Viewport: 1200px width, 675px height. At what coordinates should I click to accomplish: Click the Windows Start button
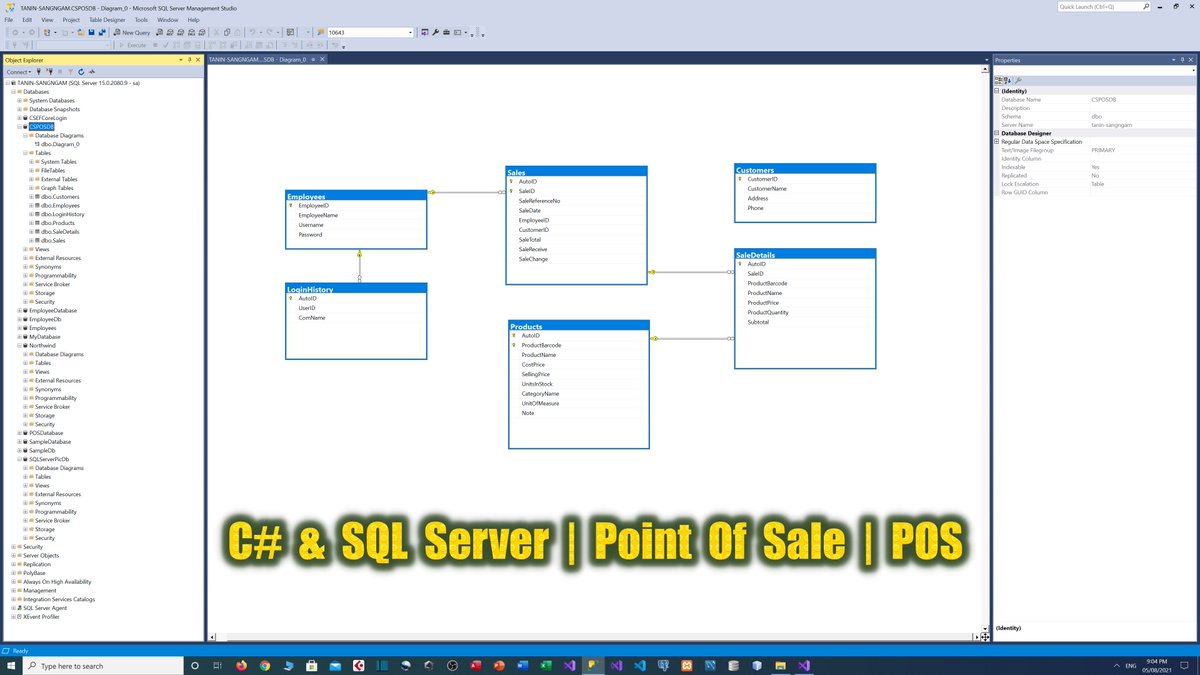coord(11,665)
